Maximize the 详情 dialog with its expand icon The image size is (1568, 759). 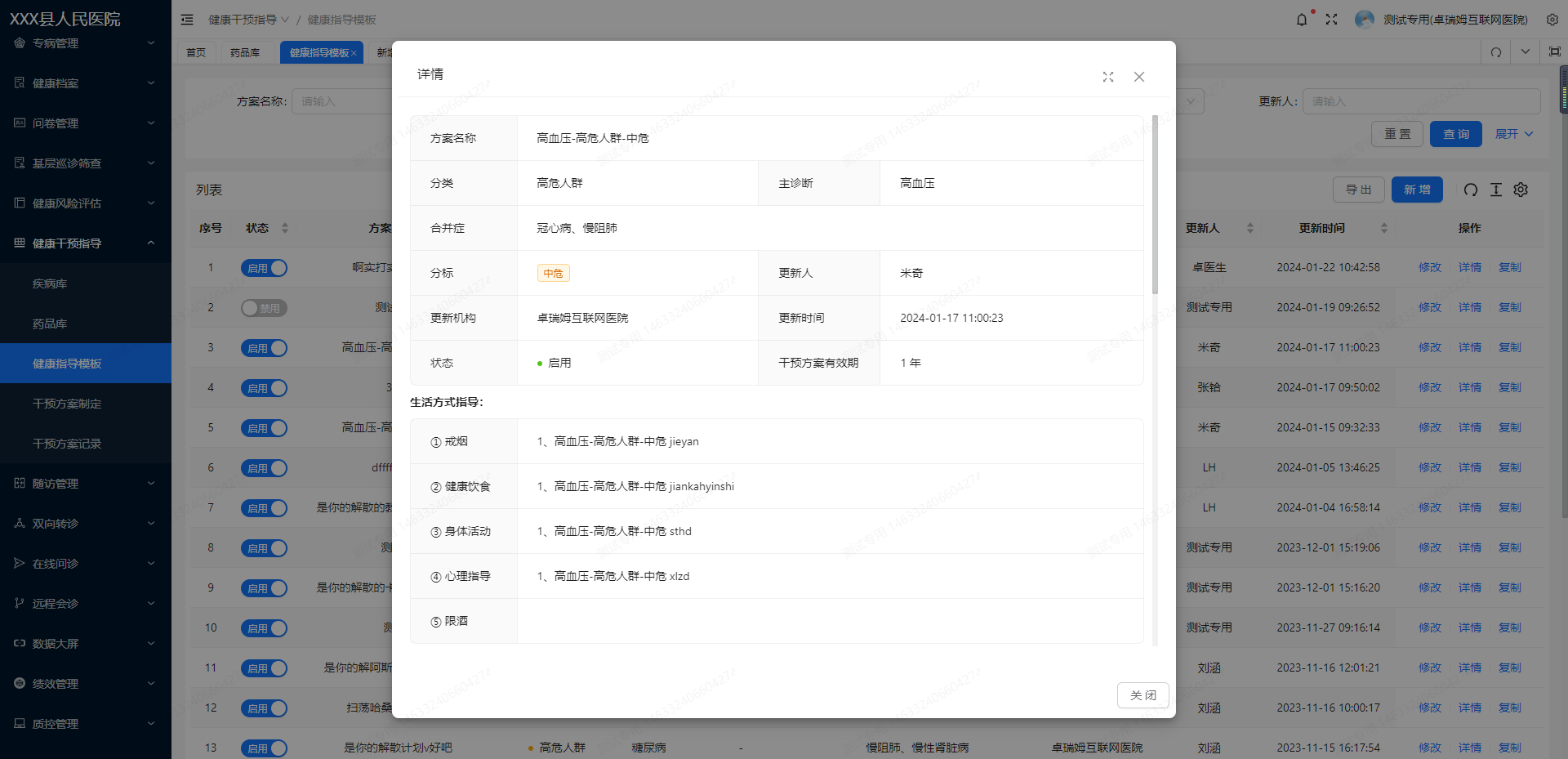(x=1107, y=76)
